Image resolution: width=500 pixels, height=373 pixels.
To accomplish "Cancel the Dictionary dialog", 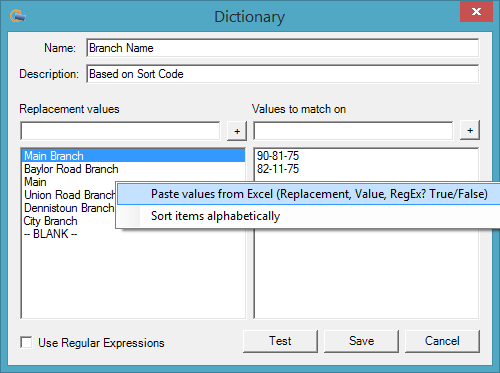I will tap(442, 341).
